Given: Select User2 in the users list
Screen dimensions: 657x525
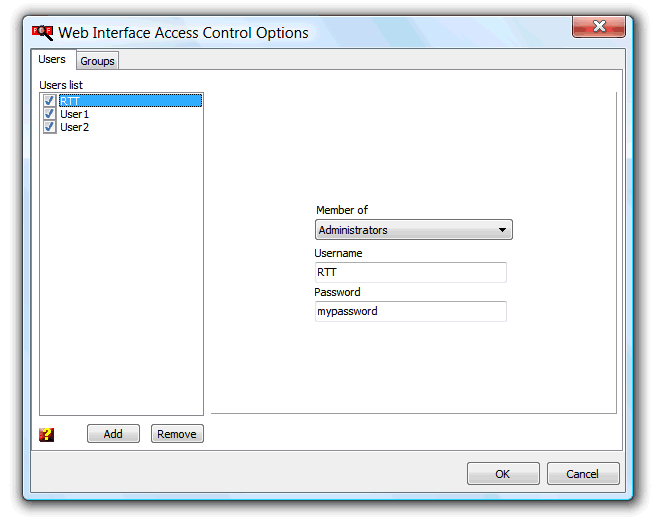Looking at the screenshot, I should pyautogui.click(x=74, y=127).
